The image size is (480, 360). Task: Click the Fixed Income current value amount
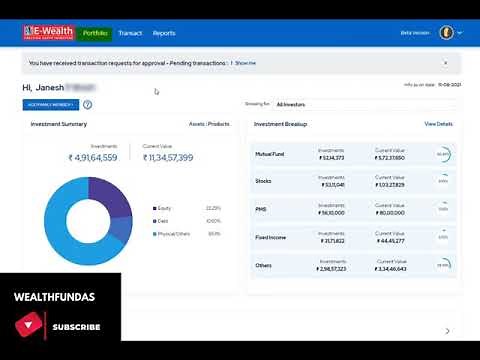390,241
